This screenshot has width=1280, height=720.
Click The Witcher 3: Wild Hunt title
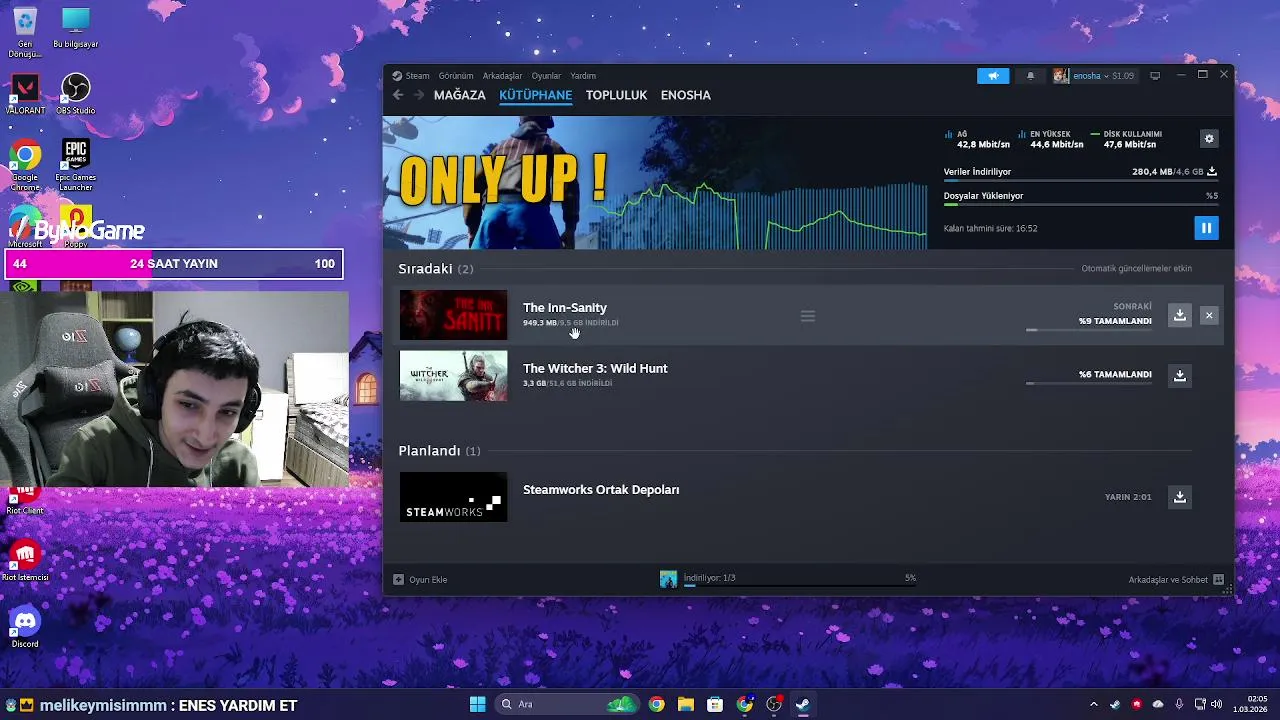595,369
